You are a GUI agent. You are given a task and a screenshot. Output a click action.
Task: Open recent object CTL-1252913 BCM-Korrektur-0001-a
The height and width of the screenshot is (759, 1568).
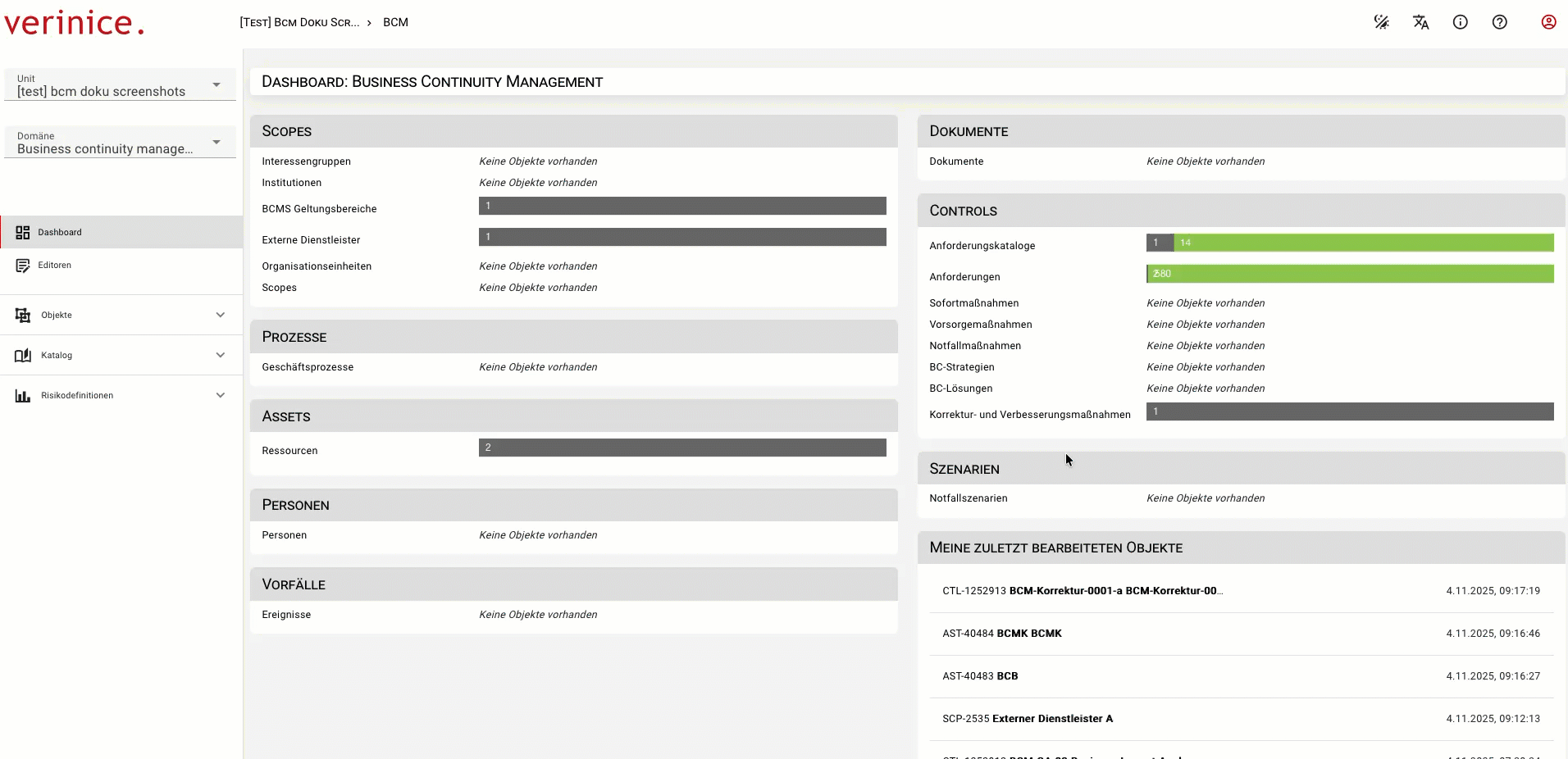(1242, 591)
